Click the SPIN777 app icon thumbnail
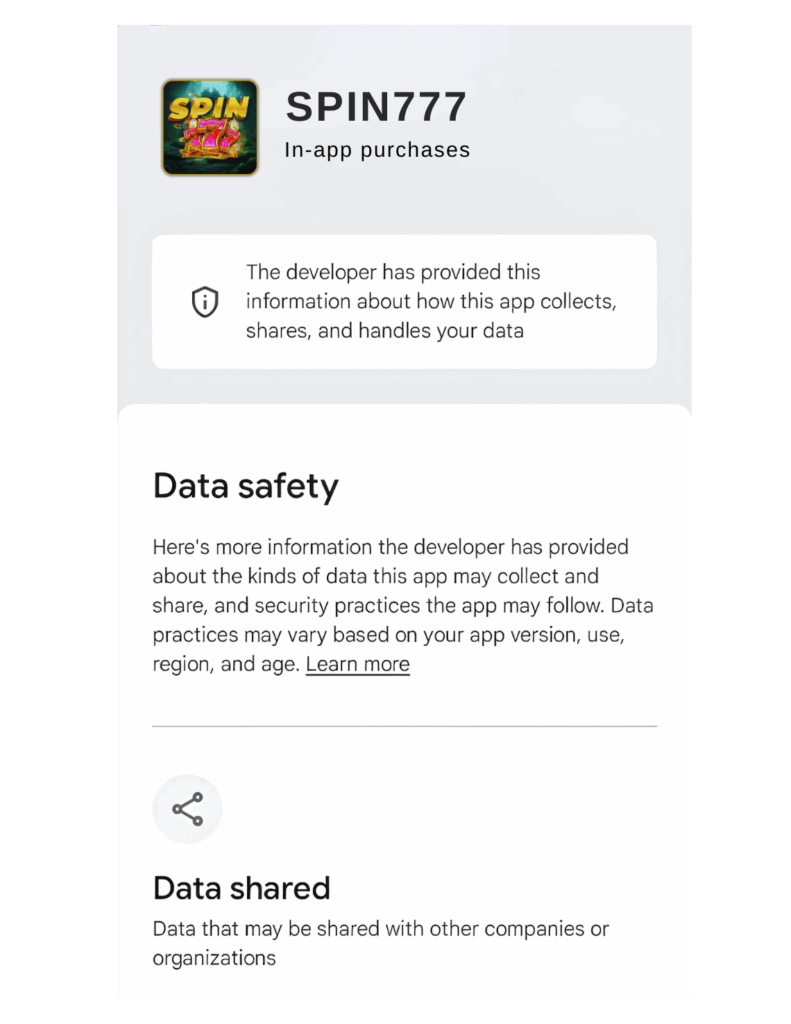This screenshot has width=791, height=1024. point(210,128)
